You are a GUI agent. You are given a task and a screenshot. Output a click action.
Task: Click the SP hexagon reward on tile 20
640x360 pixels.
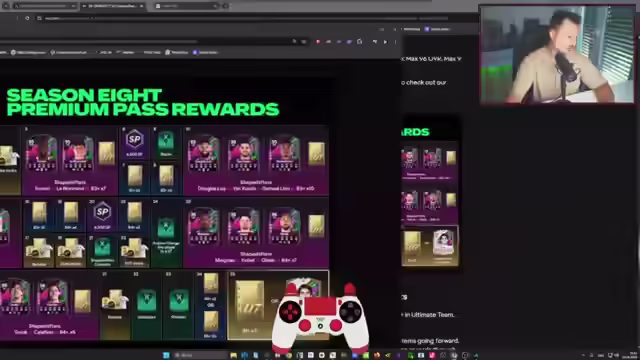(102, 212)
